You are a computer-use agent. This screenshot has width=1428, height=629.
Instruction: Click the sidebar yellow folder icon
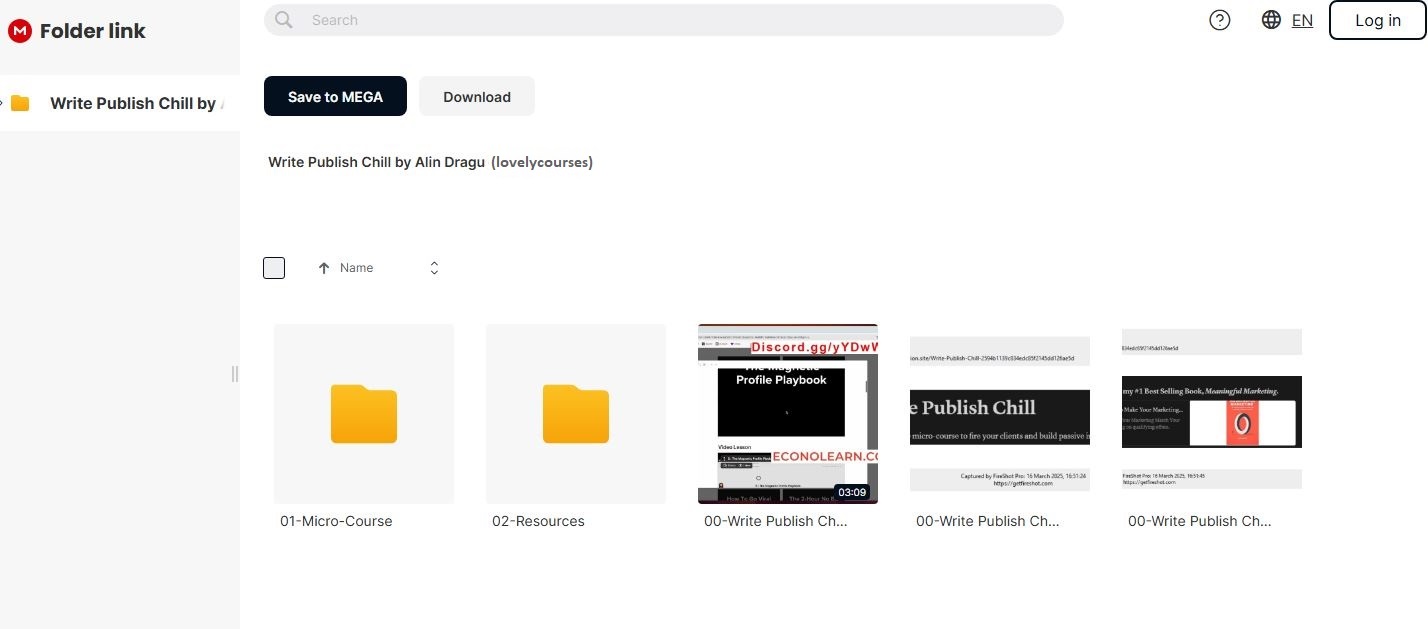tap(20, 103)
